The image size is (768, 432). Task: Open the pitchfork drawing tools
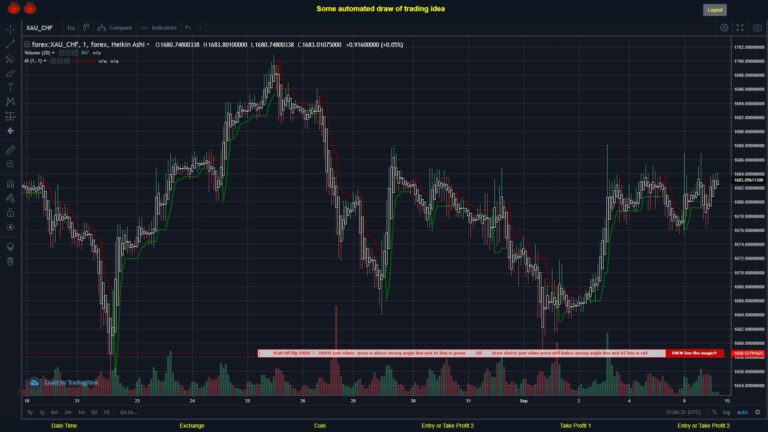coord(10,59)
